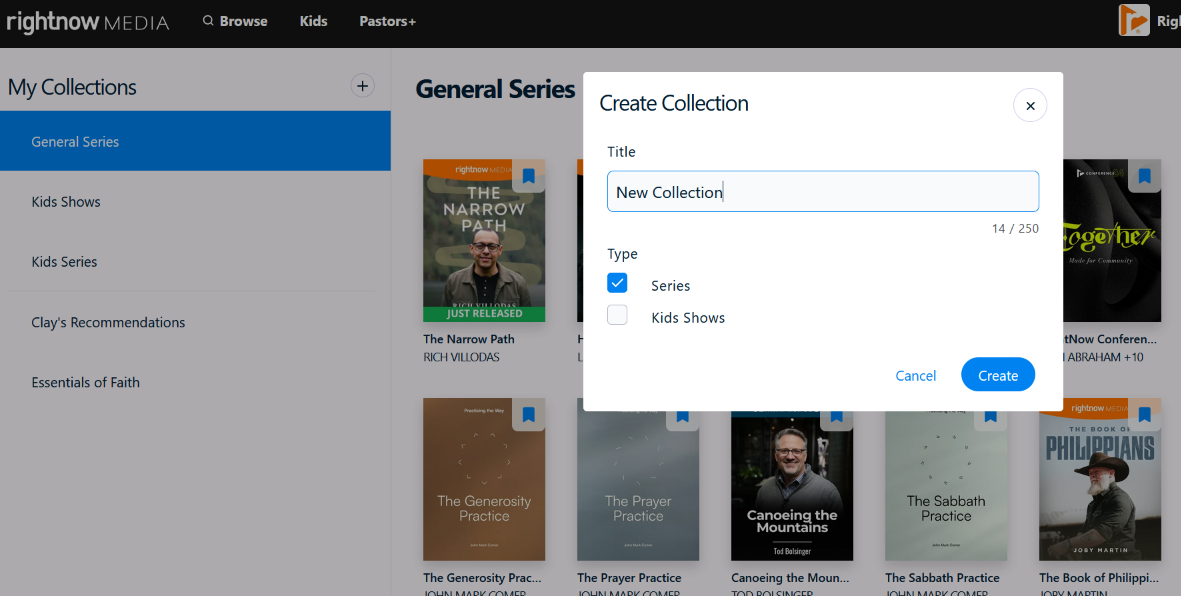1181x596 pixels.
Task: Toggle bookmark on Together conference poster
Action: (x=1144, y=176)
